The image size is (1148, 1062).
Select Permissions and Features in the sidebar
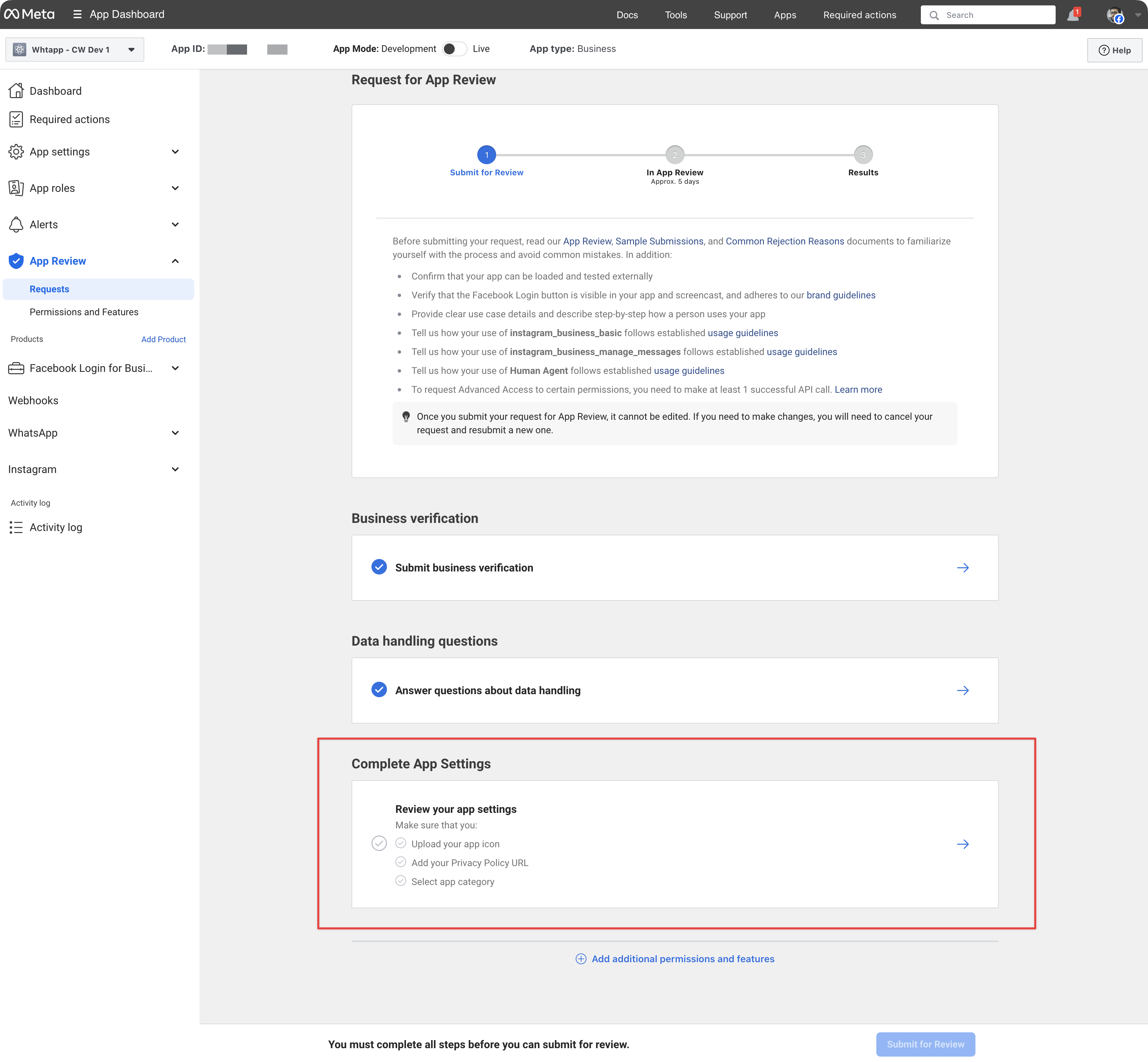pyautogui.click(x=84, y=312)
